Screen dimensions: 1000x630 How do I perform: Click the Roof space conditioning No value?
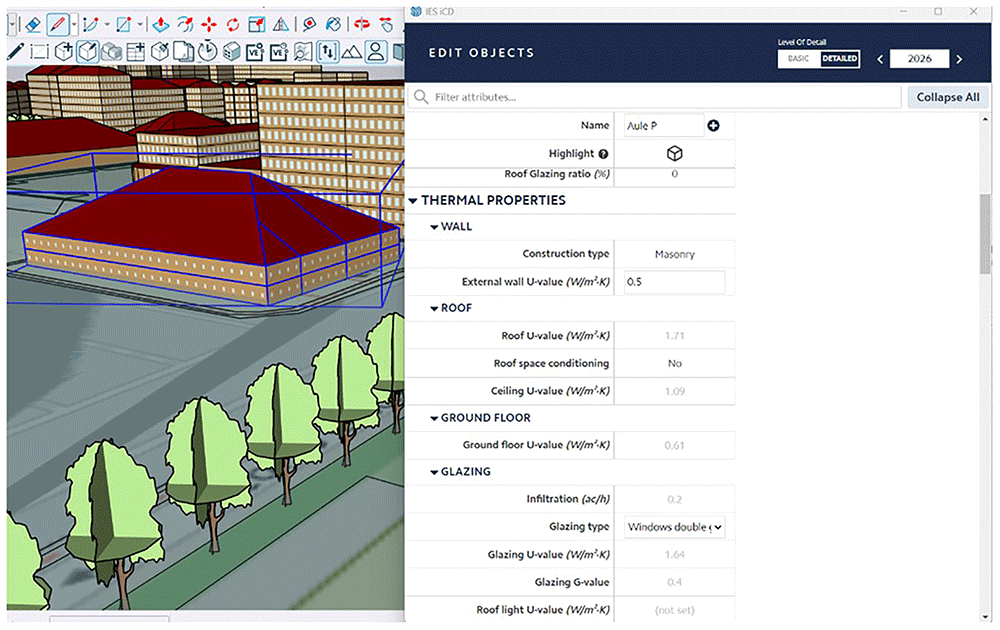pyautogui.click(x=675, y=363)
